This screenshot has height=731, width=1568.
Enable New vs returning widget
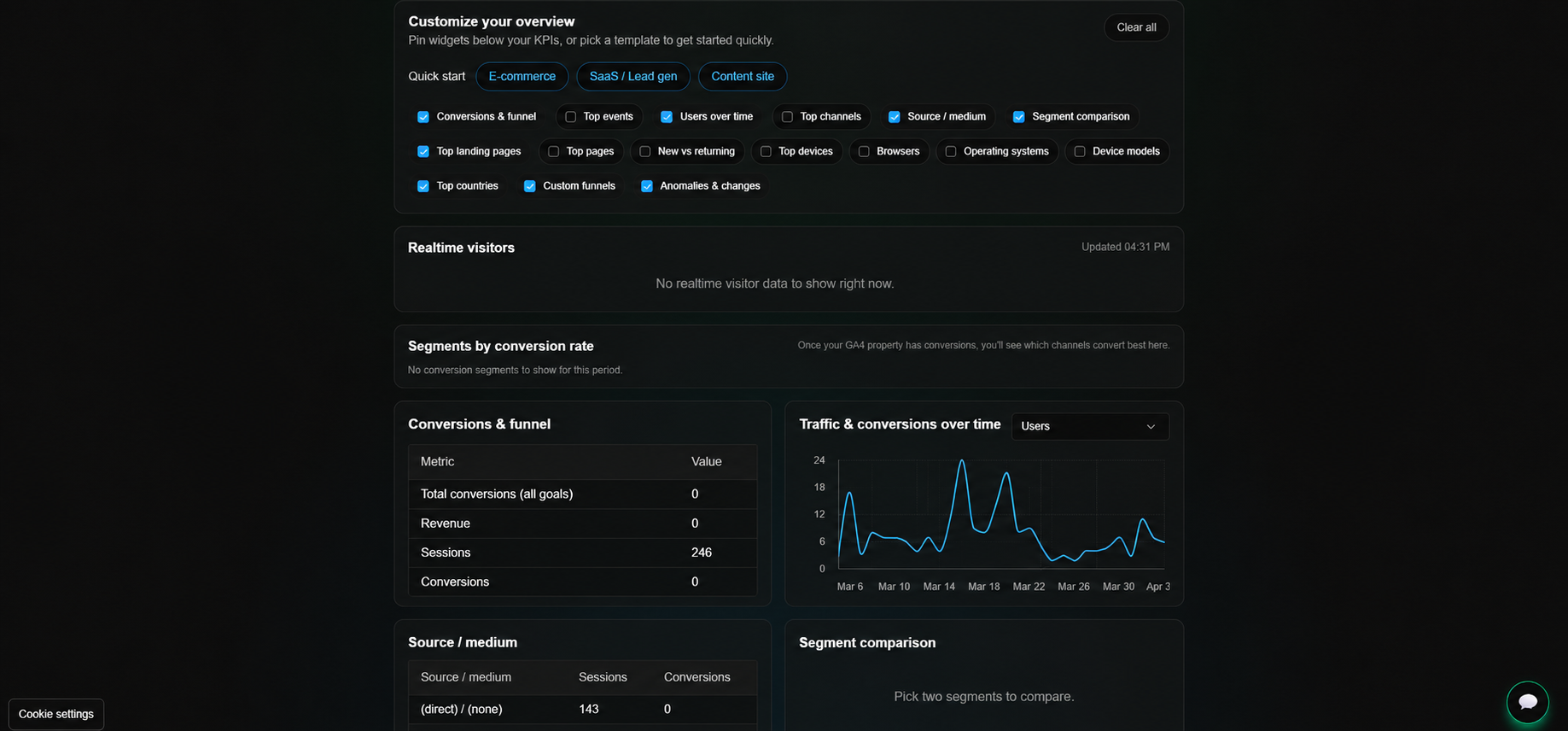(x=644, y=151)
